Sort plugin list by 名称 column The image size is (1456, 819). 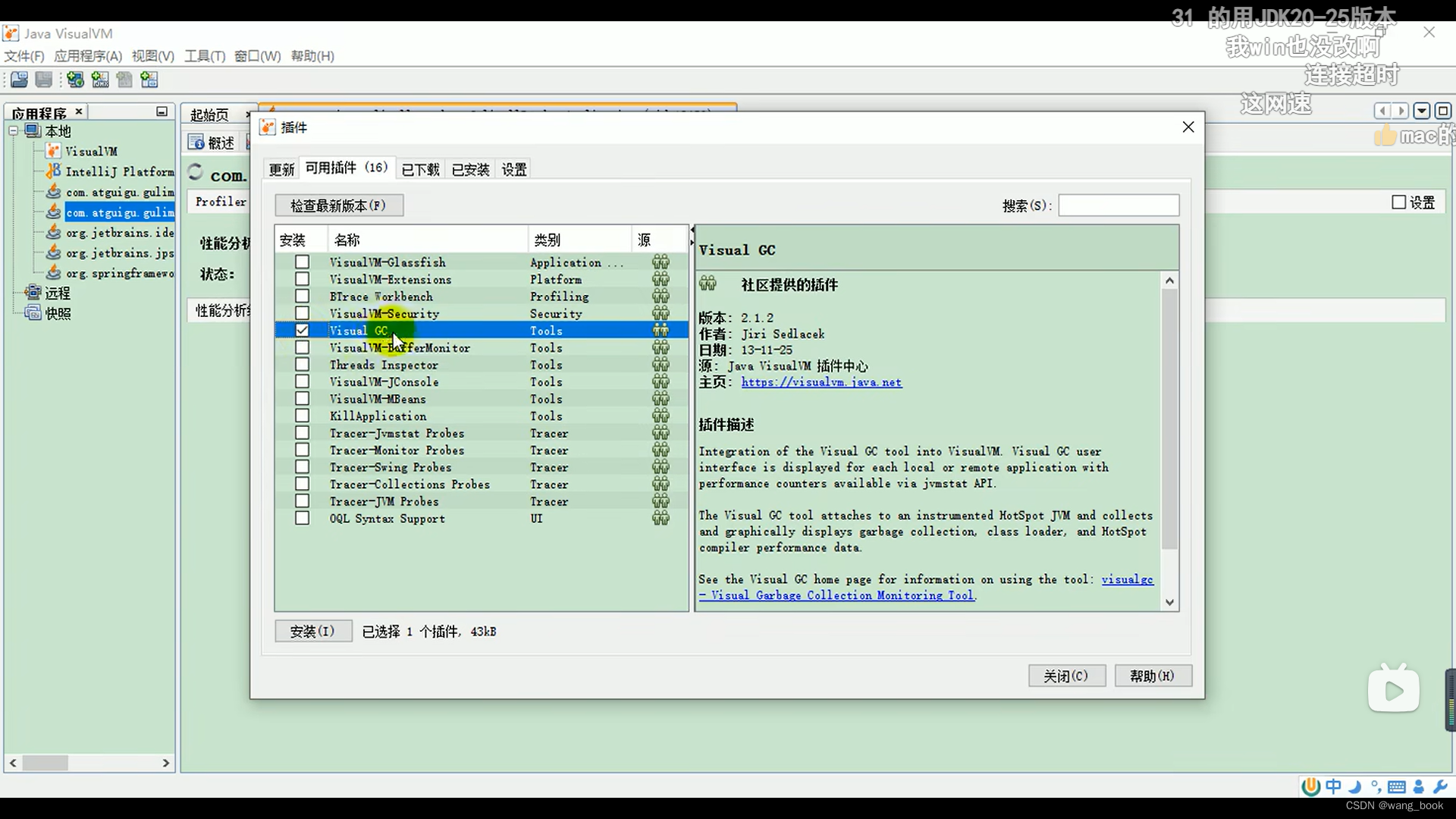click(428, 240)
